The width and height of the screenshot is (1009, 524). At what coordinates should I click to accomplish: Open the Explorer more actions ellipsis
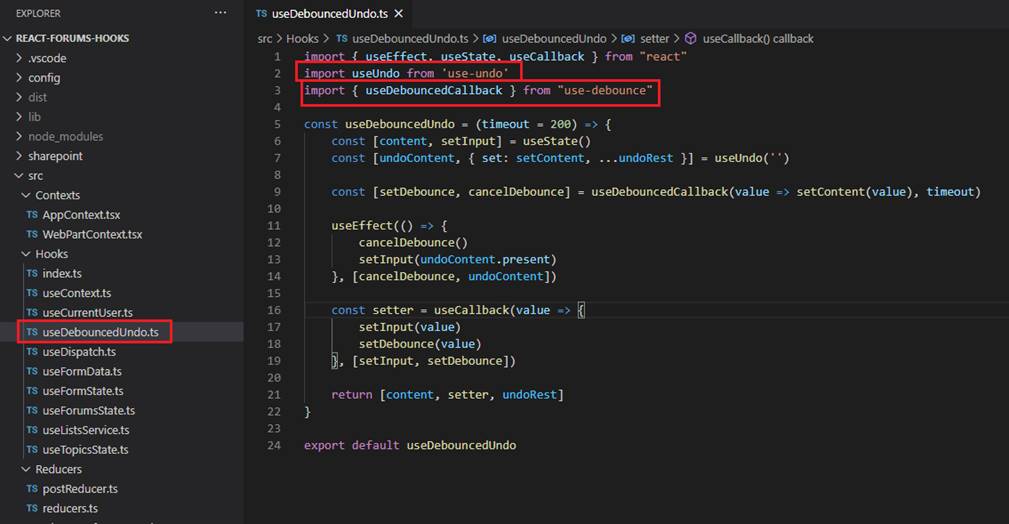click(220, 13)
